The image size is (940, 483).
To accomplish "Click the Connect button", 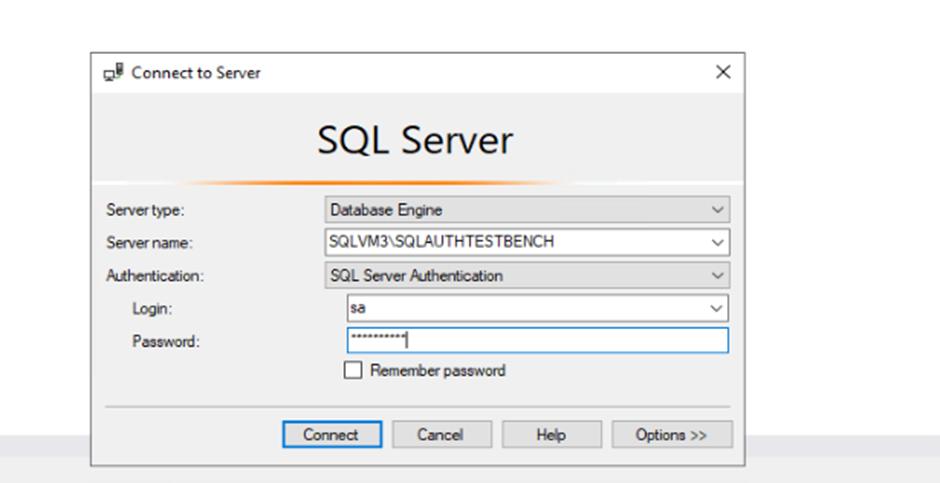I will coord(332,434).
